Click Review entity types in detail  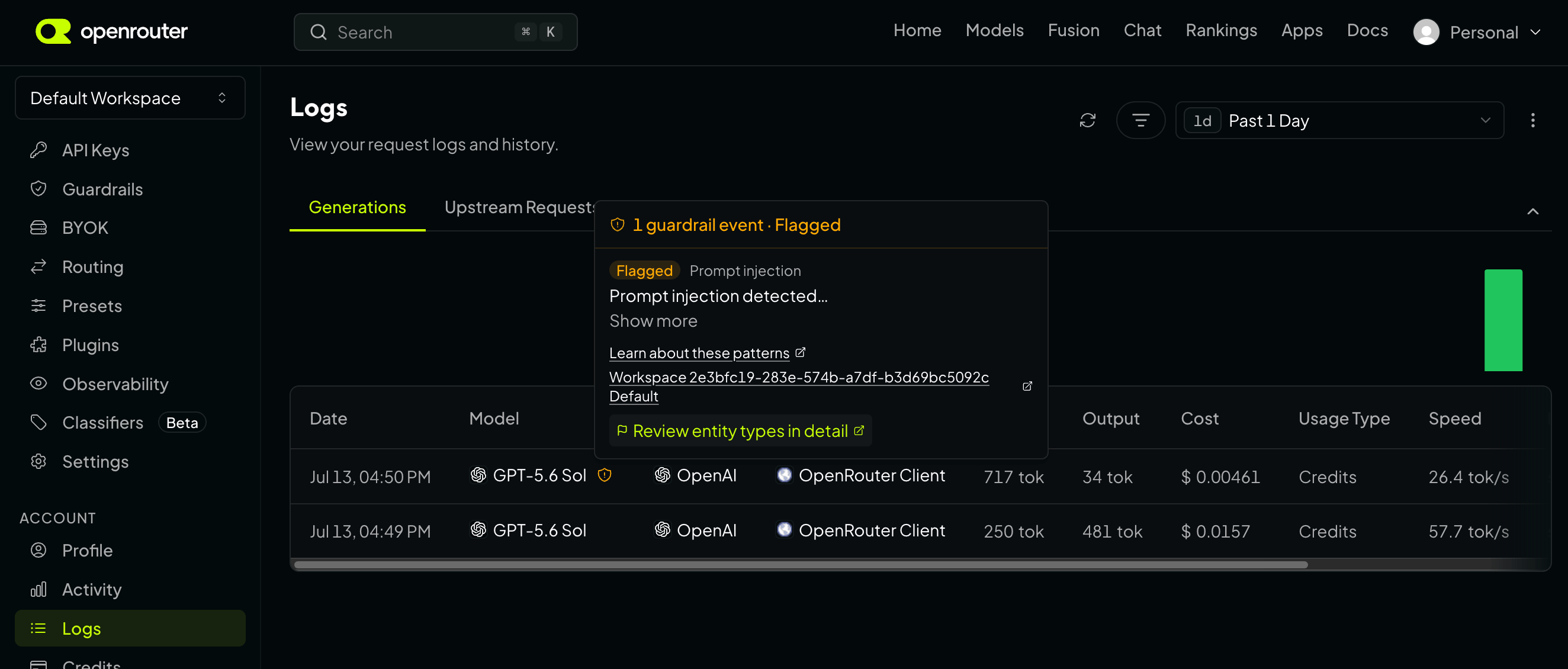coord(740,431)
